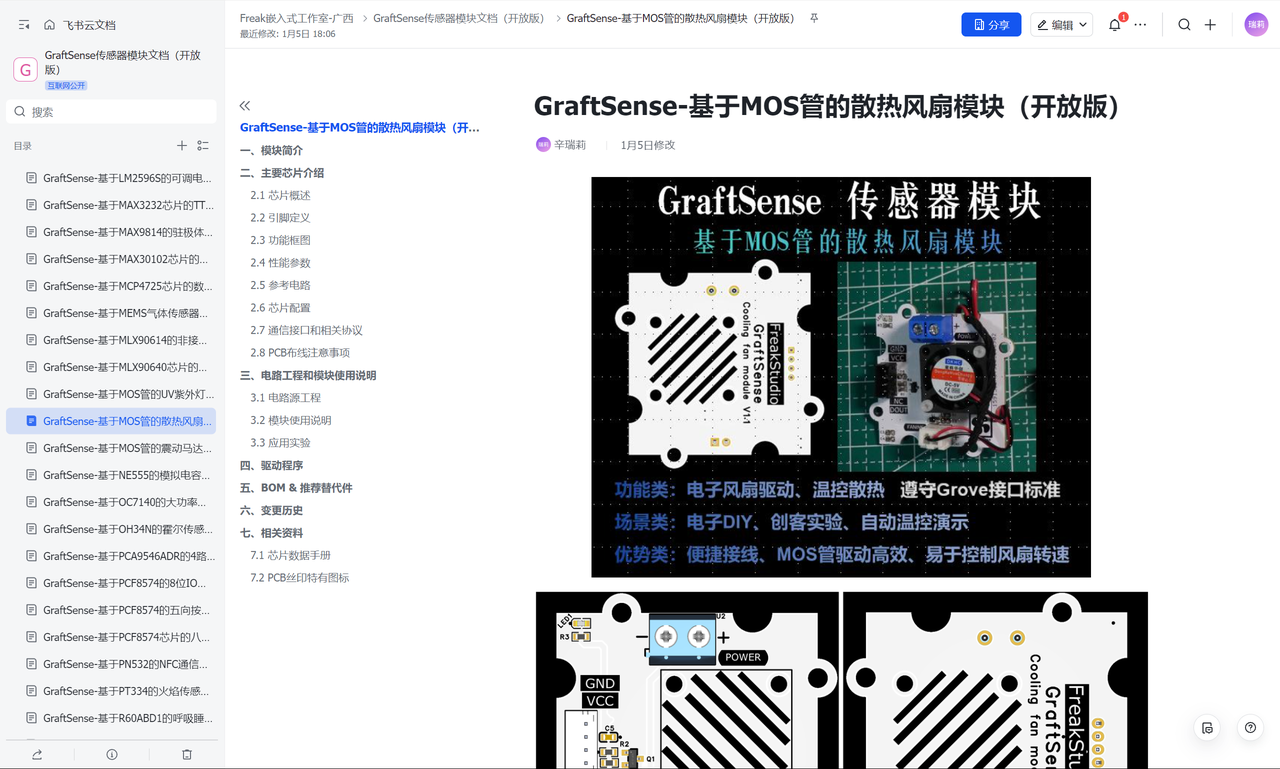Image resolution: width=1280 pixels, height=769 pixels.
Task: Click breadcrumb Freak嵌入式工作室-广西
Action: (x=297, y=18)
